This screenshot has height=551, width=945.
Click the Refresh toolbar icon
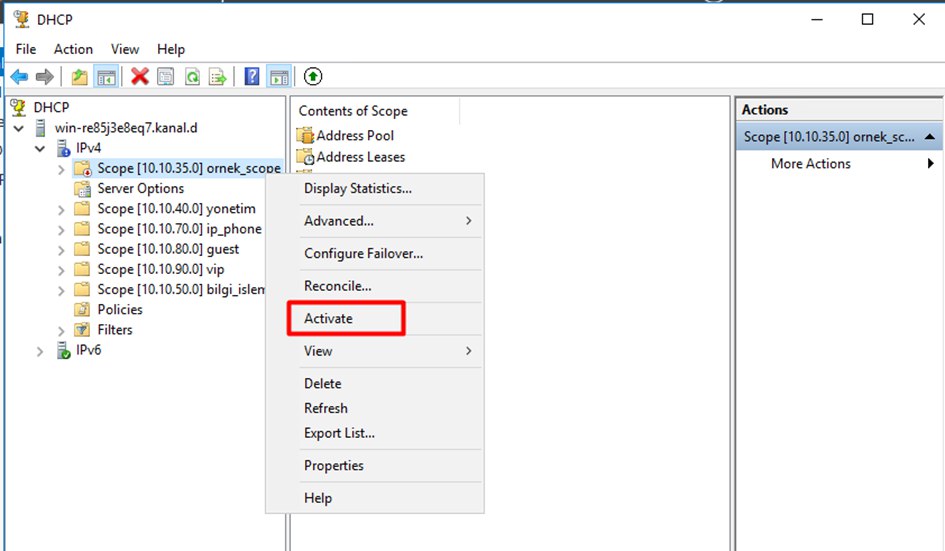[192, 77]
